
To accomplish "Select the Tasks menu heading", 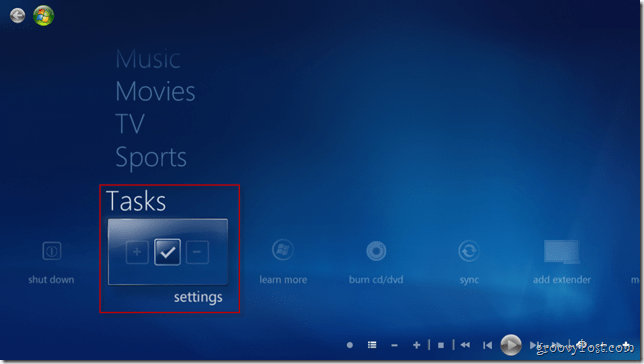I will click(136, 201).
